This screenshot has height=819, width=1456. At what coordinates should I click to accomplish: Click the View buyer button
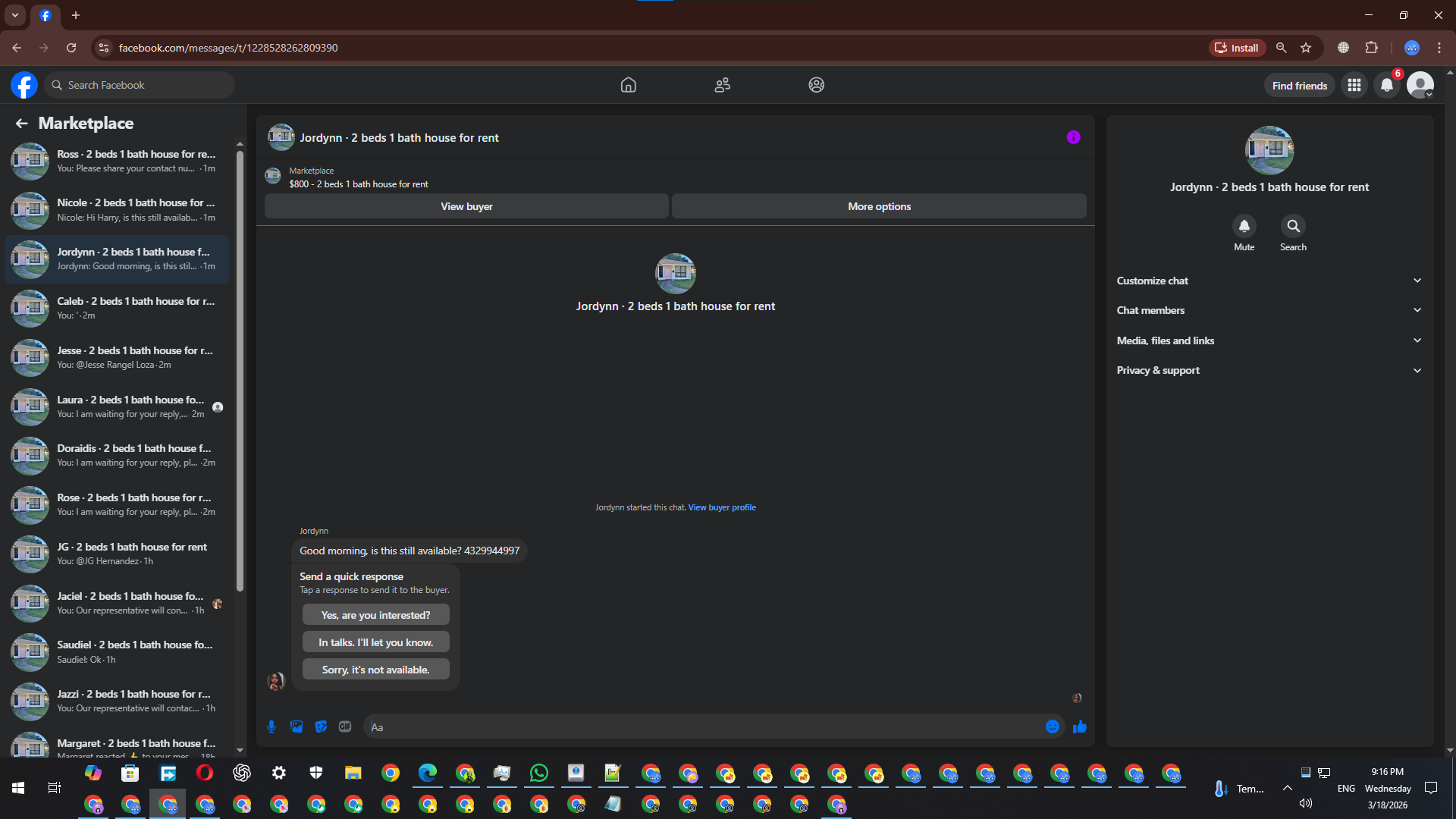[x=466, y=206]
